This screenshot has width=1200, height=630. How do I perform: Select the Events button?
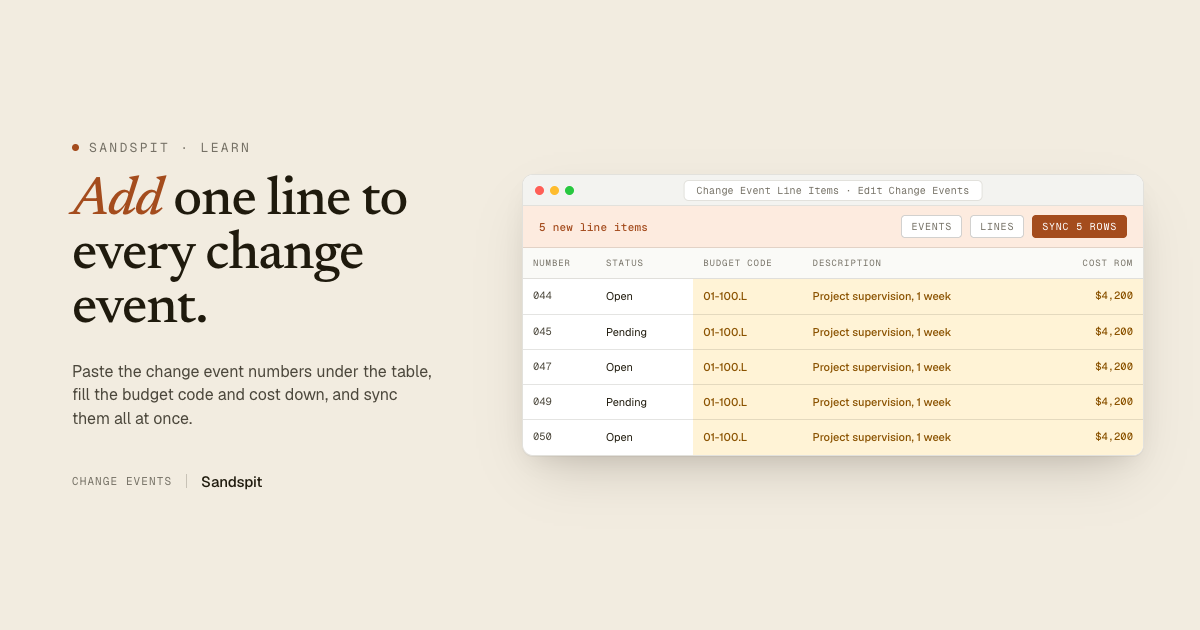coord(931,227)
